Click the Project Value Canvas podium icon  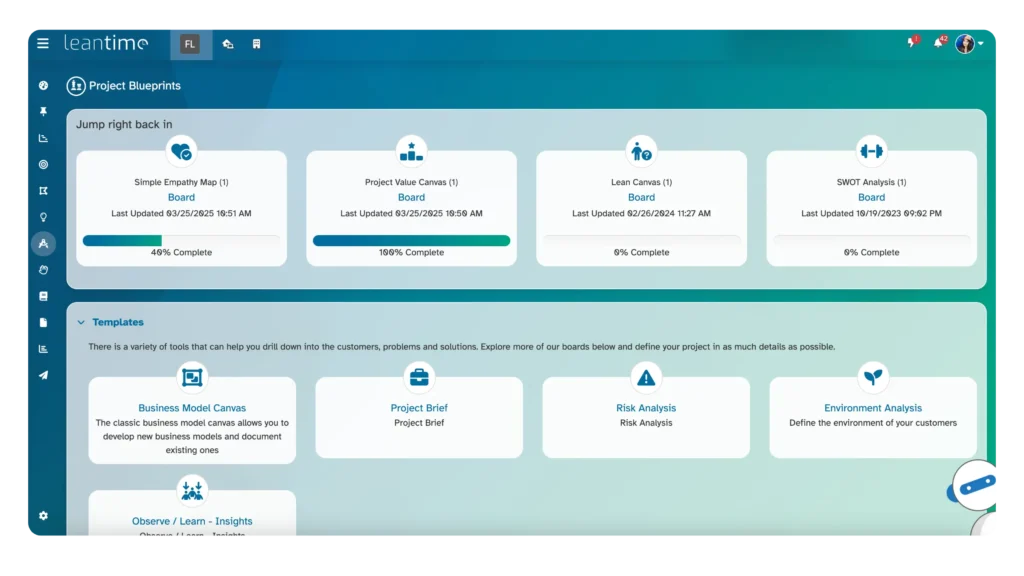(411, 152)
